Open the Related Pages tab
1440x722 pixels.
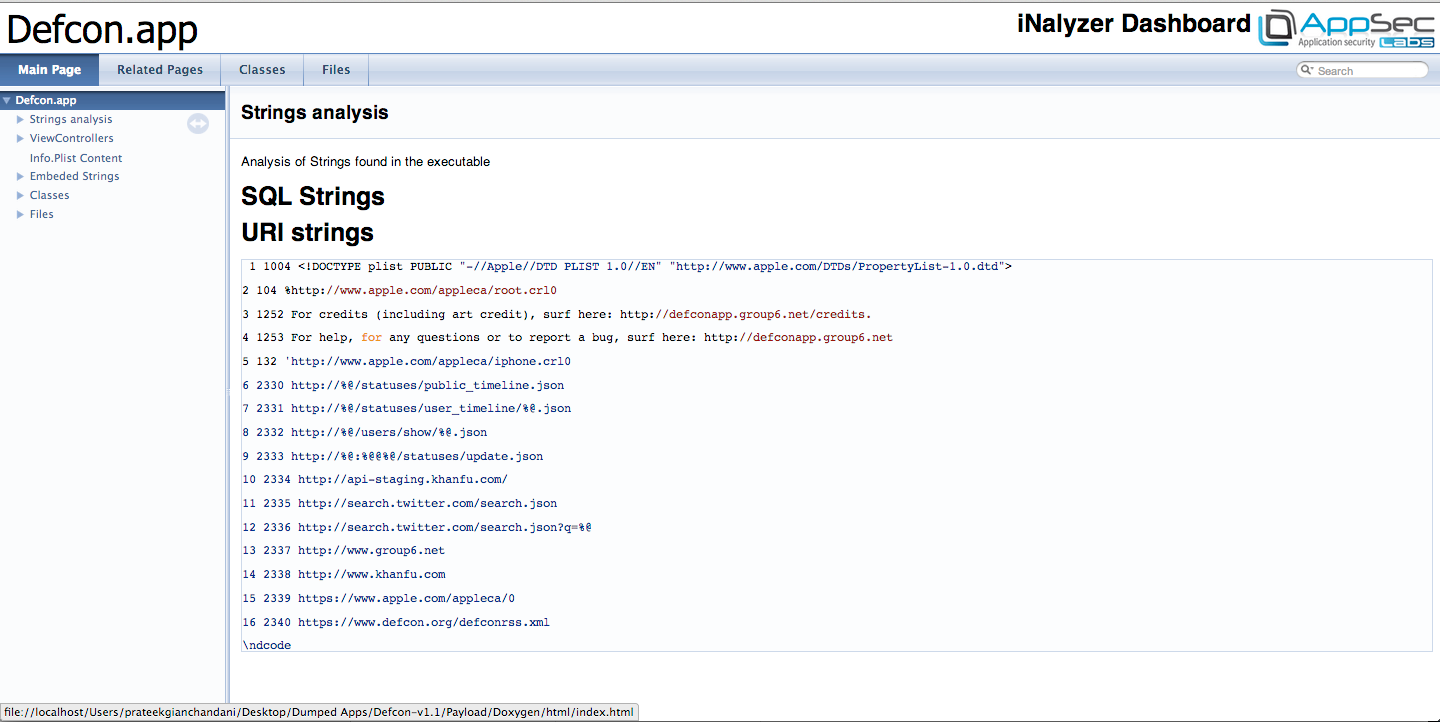[x=159, y=70]
